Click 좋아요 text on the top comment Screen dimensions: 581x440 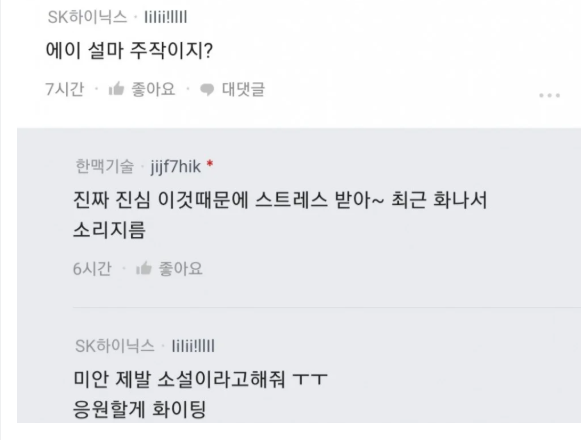point(153,89)
